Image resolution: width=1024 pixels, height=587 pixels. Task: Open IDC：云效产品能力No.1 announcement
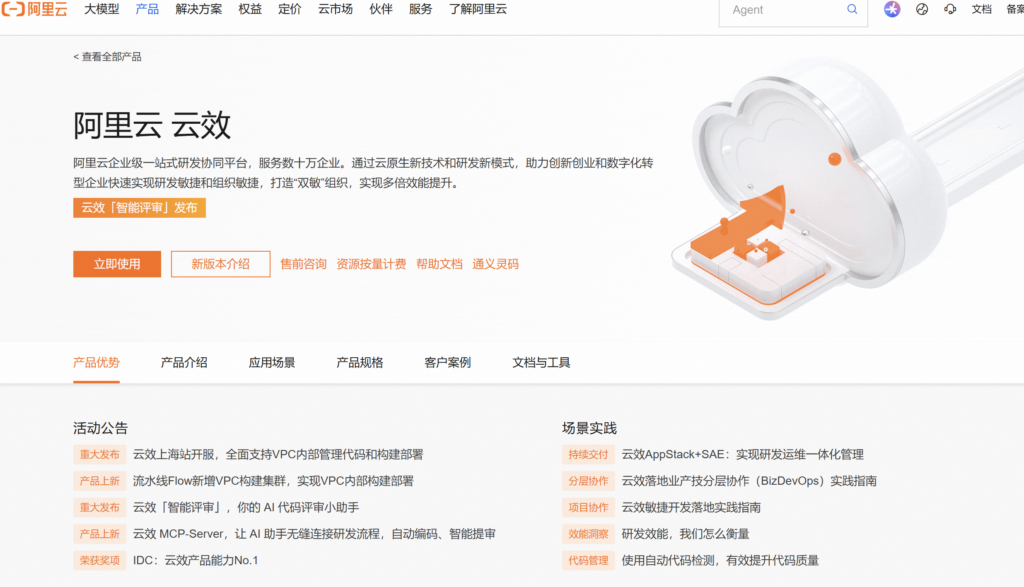195,560
